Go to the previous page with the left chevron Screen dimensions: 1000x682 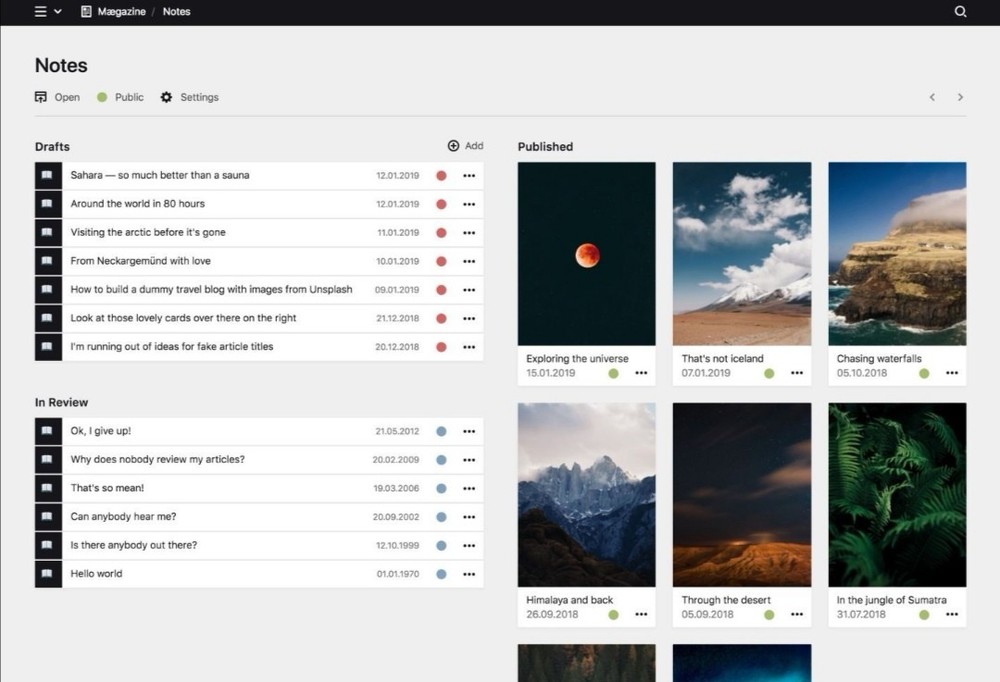pos(932,97)
